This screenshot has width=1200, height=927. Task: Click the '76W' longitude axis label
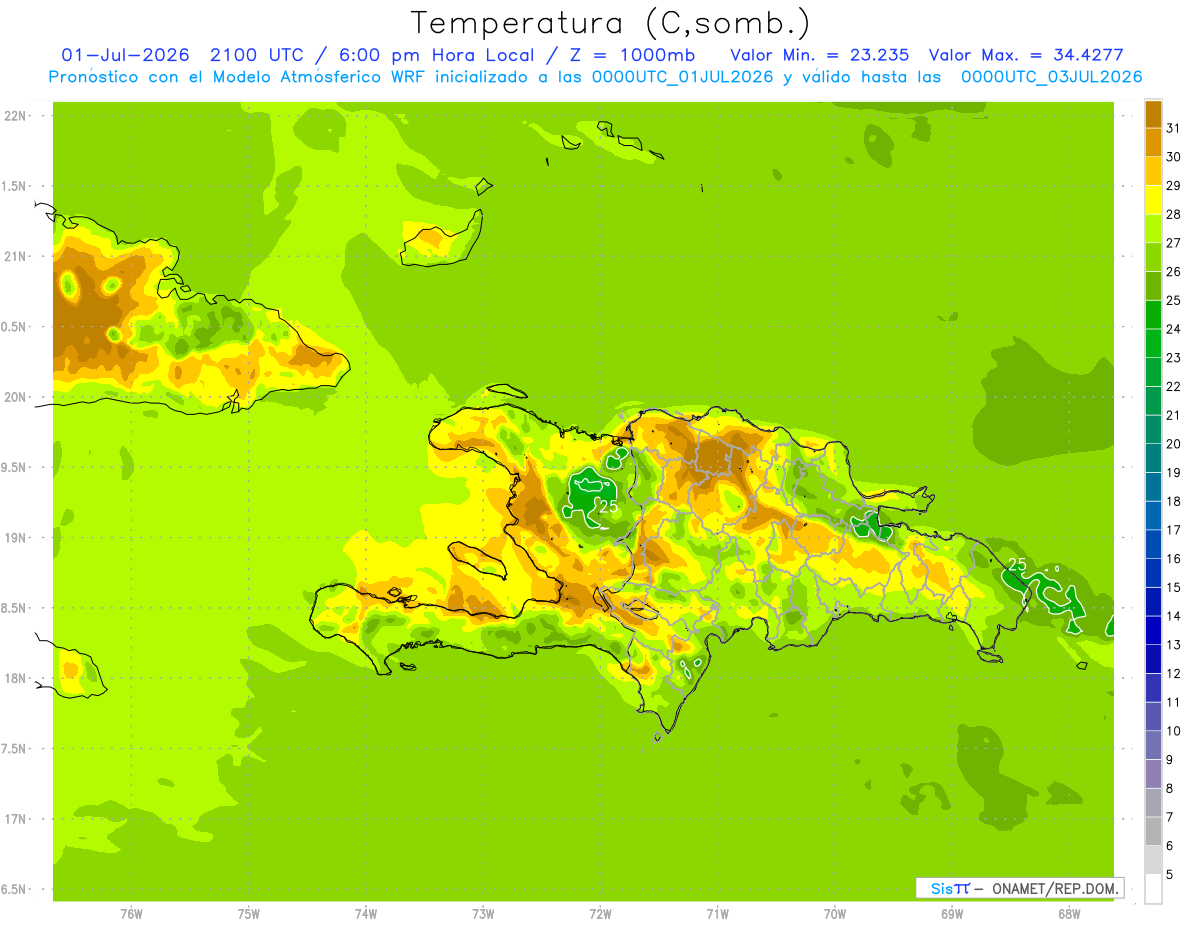tap(131, 913)
